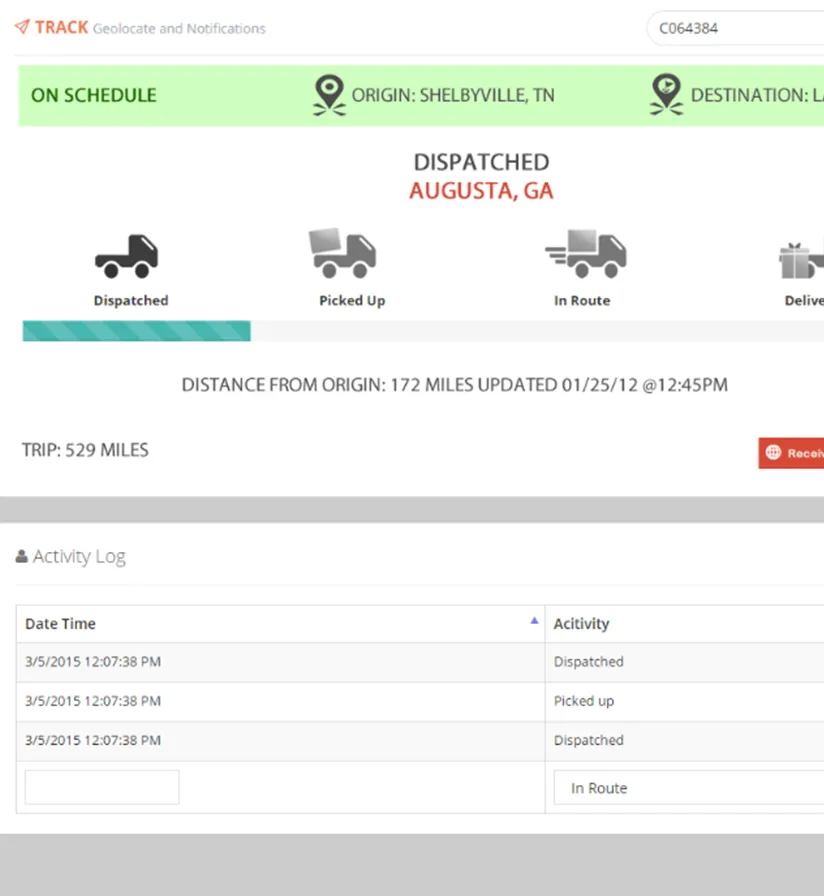The image size is (824, 896).
Task: Select the Picked up activity log row
Action: point(280,701)
